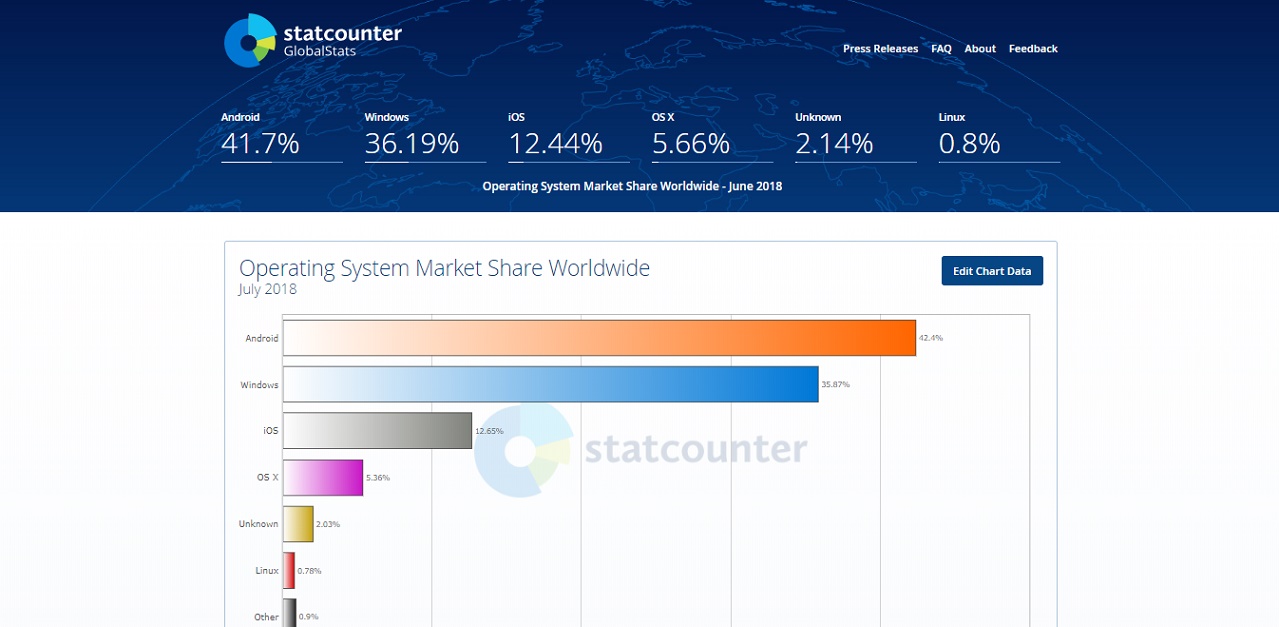This screenshot has height=627, width=1279.
Task: Click the 0.9% Other value label
Action: [x=308, y=617]
